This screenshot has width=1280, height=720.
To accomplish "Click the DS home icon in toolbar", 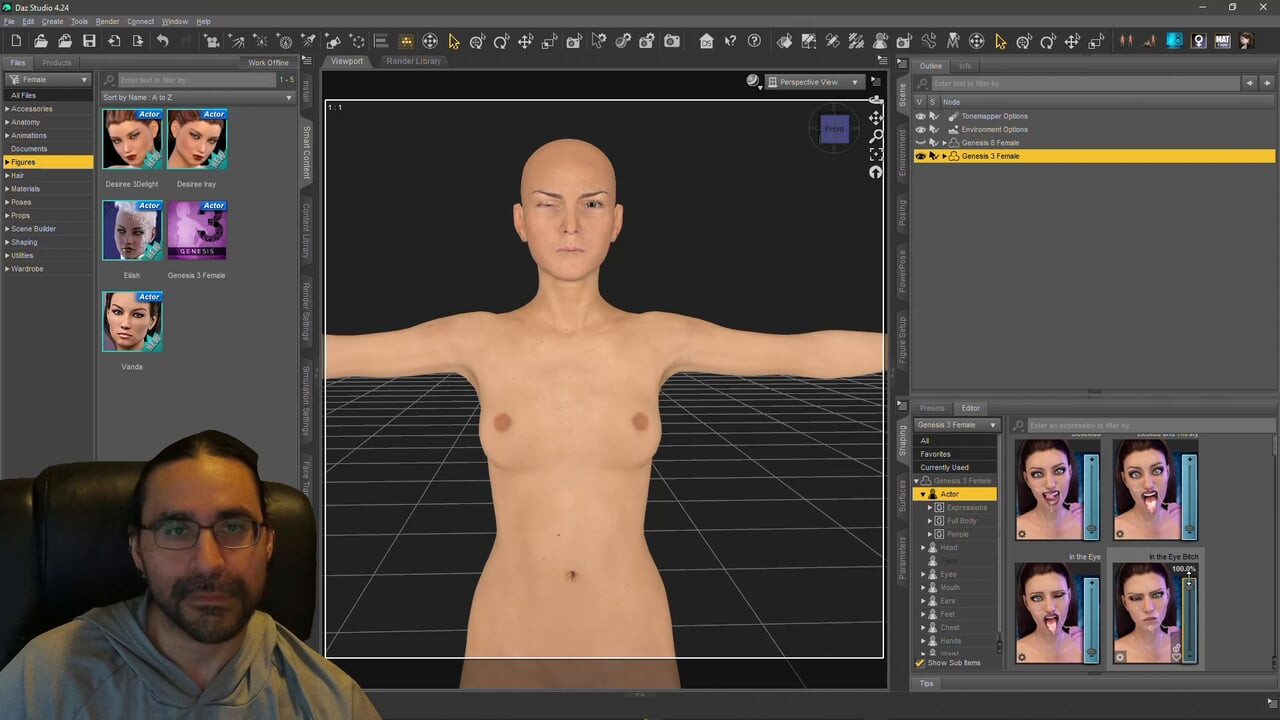I will click(706, 41).
